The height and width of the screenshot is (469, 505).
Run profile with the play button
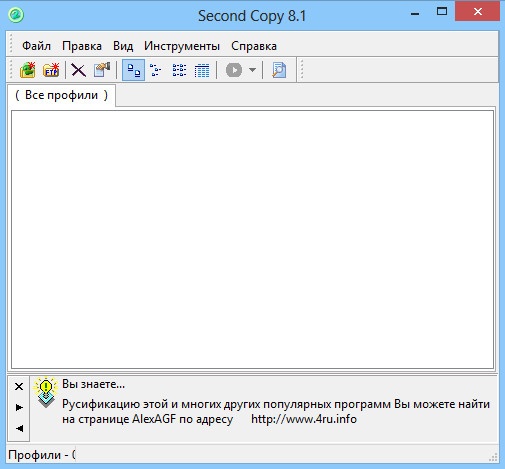click(234, 70)
